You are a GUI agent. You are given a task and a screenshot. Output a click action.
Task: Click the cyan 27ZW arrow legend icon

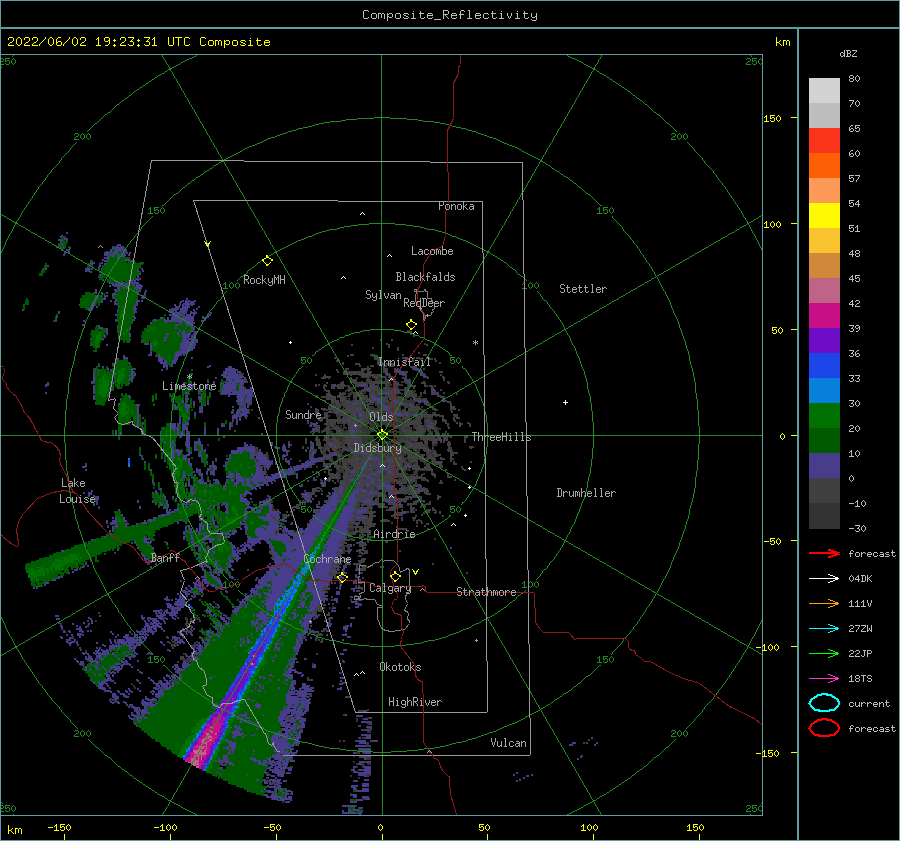(x=824, y=629)
